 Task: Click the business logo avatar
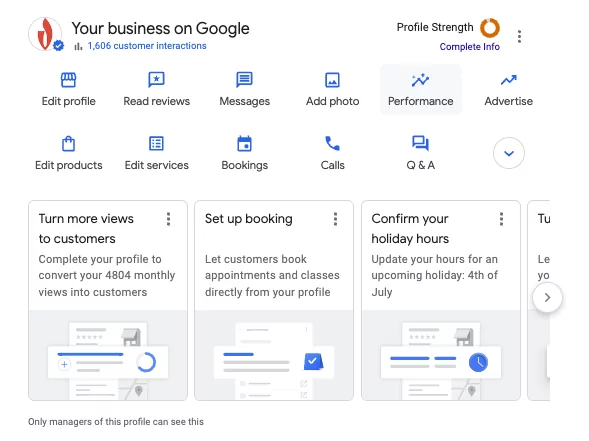(x=45, y=34)
